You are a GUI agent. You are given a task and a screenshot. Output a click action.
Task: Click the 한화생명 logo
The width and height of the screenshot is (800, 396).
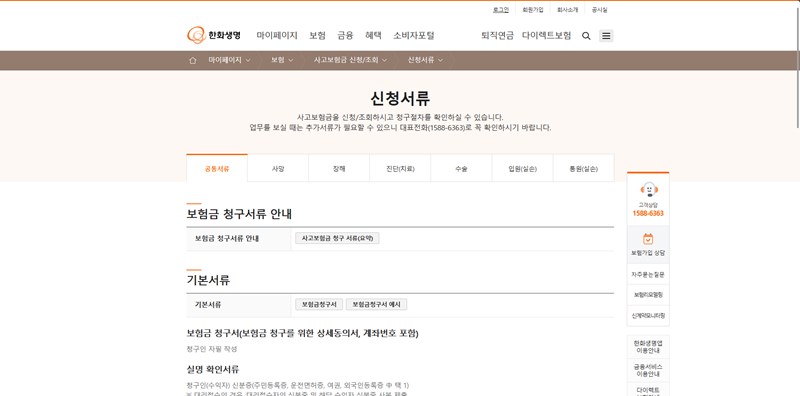click(214, 35)
